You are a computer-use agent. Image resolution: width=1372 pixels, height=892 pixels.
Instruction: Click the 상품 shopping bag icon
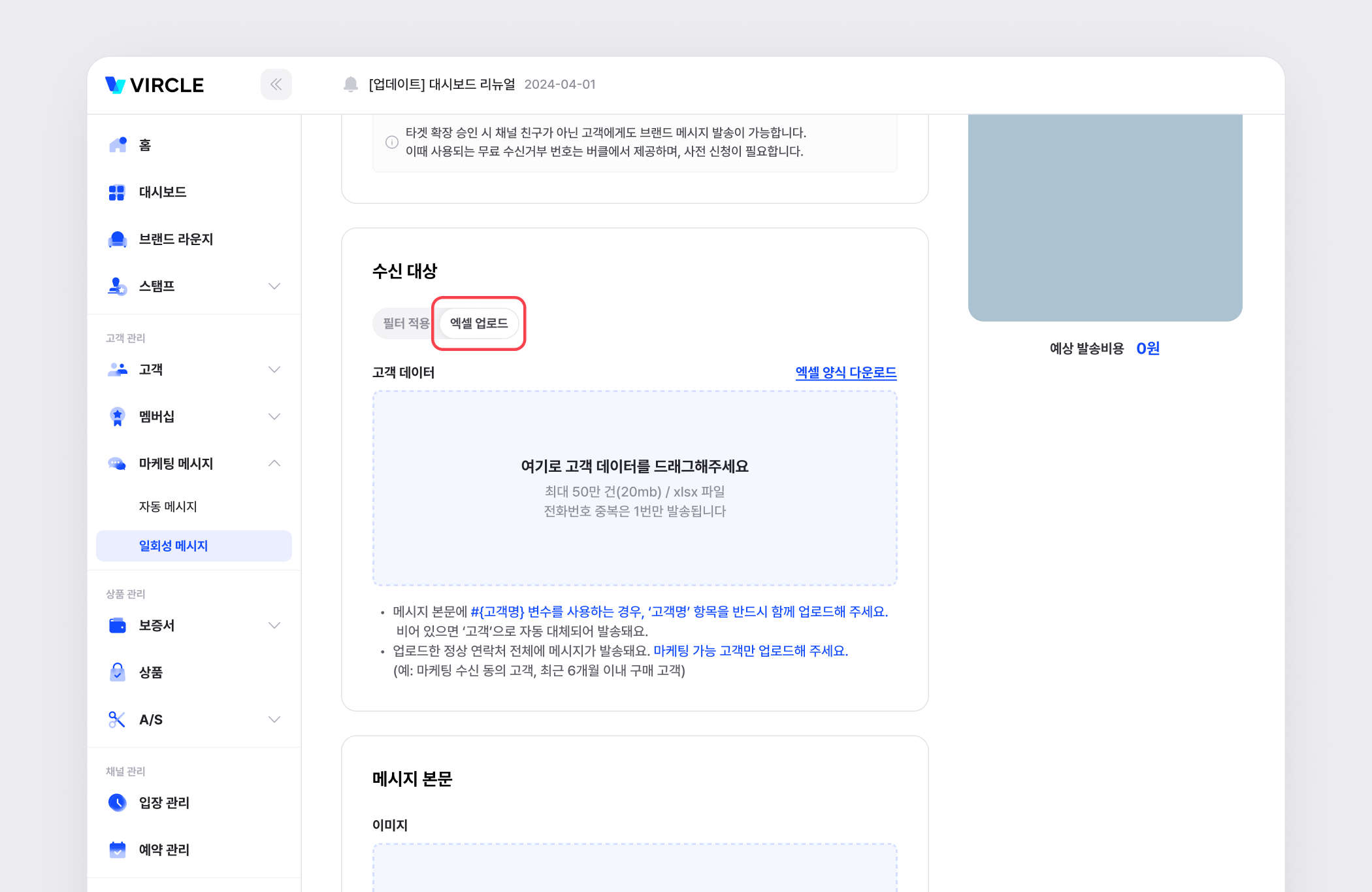pyautogui.click(x=118, y=672)
